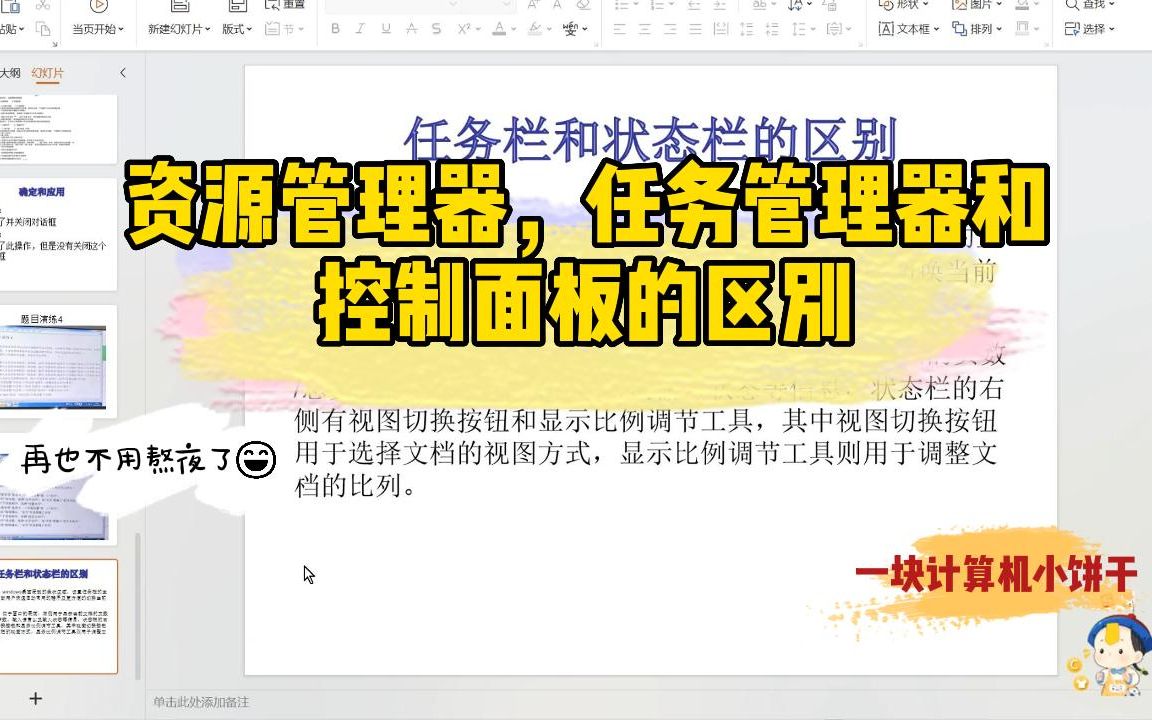The width and height of the screenshot is (1152, 720).
Task: Collapse the slide thumbnail panel
Action: [123, 73]
